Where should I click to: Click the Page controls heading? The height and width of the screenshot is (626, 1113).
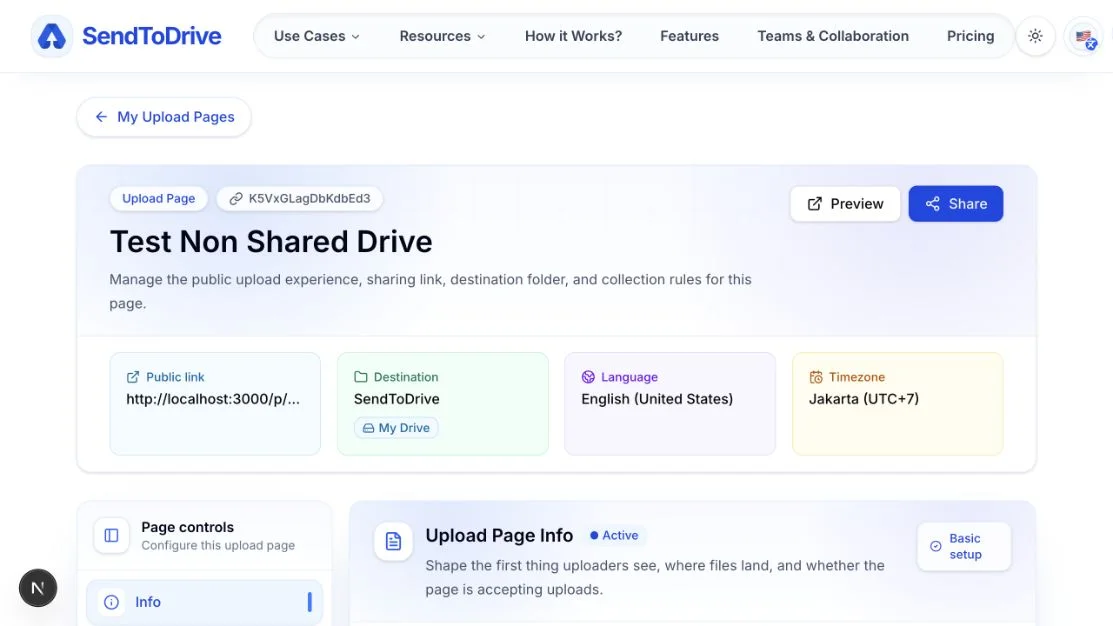187,527
